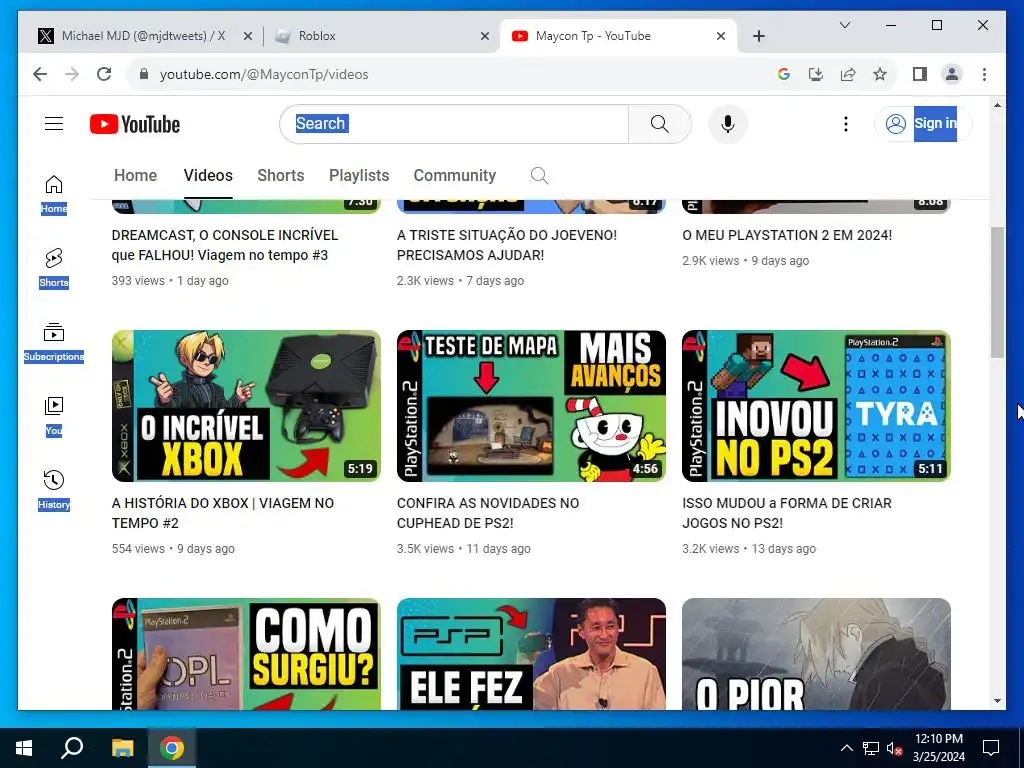The height and width of the screenshot is (768, 1024).
Task: Switch to the Roblox tab
Action: pyautogui.click(x=380, y=36)
